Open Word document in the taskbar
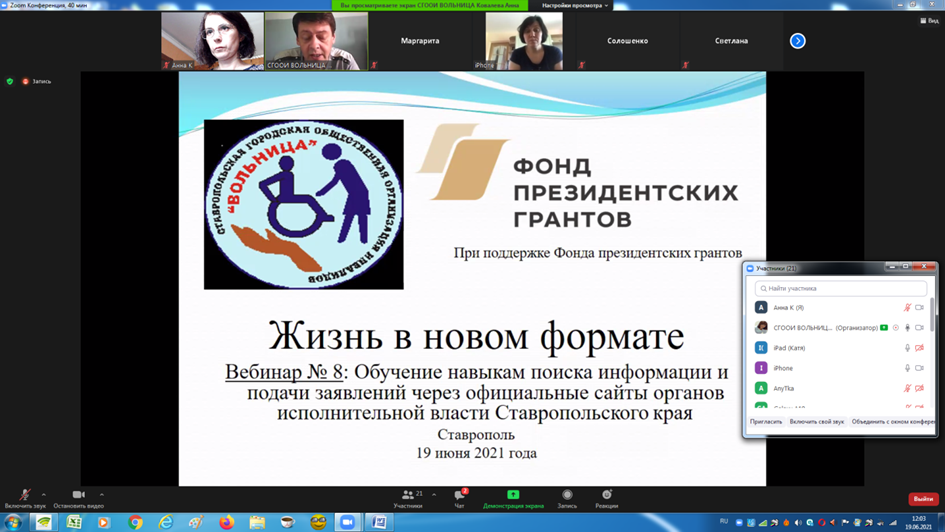 379,522
